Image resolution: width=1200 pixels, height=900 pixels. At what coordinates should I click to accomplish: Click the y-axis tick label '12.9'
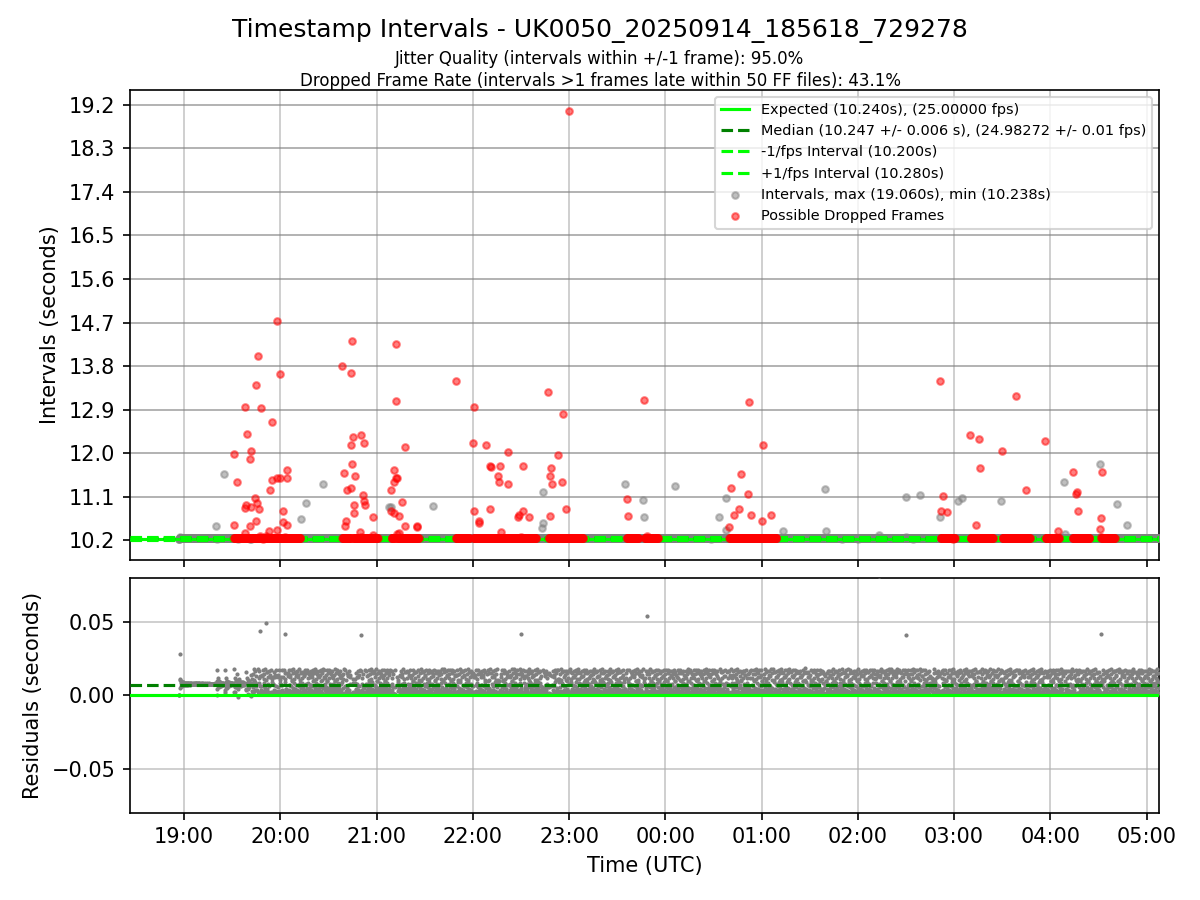pyautogui.click(x=94, y=410)
